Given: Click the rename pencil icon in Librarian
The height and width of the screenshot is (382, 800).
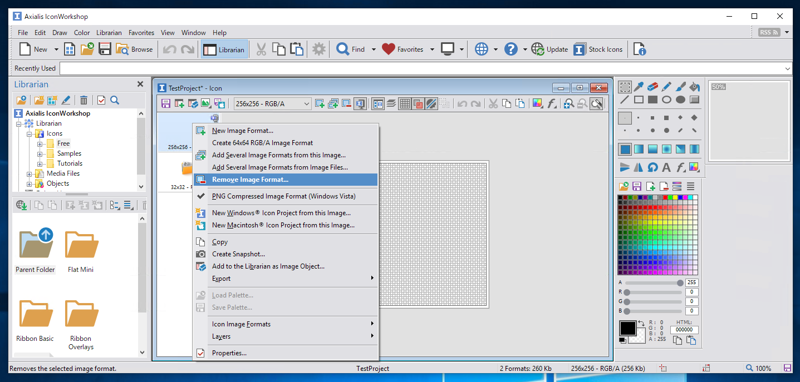Looking at the screenshot, I should [66, 100].
